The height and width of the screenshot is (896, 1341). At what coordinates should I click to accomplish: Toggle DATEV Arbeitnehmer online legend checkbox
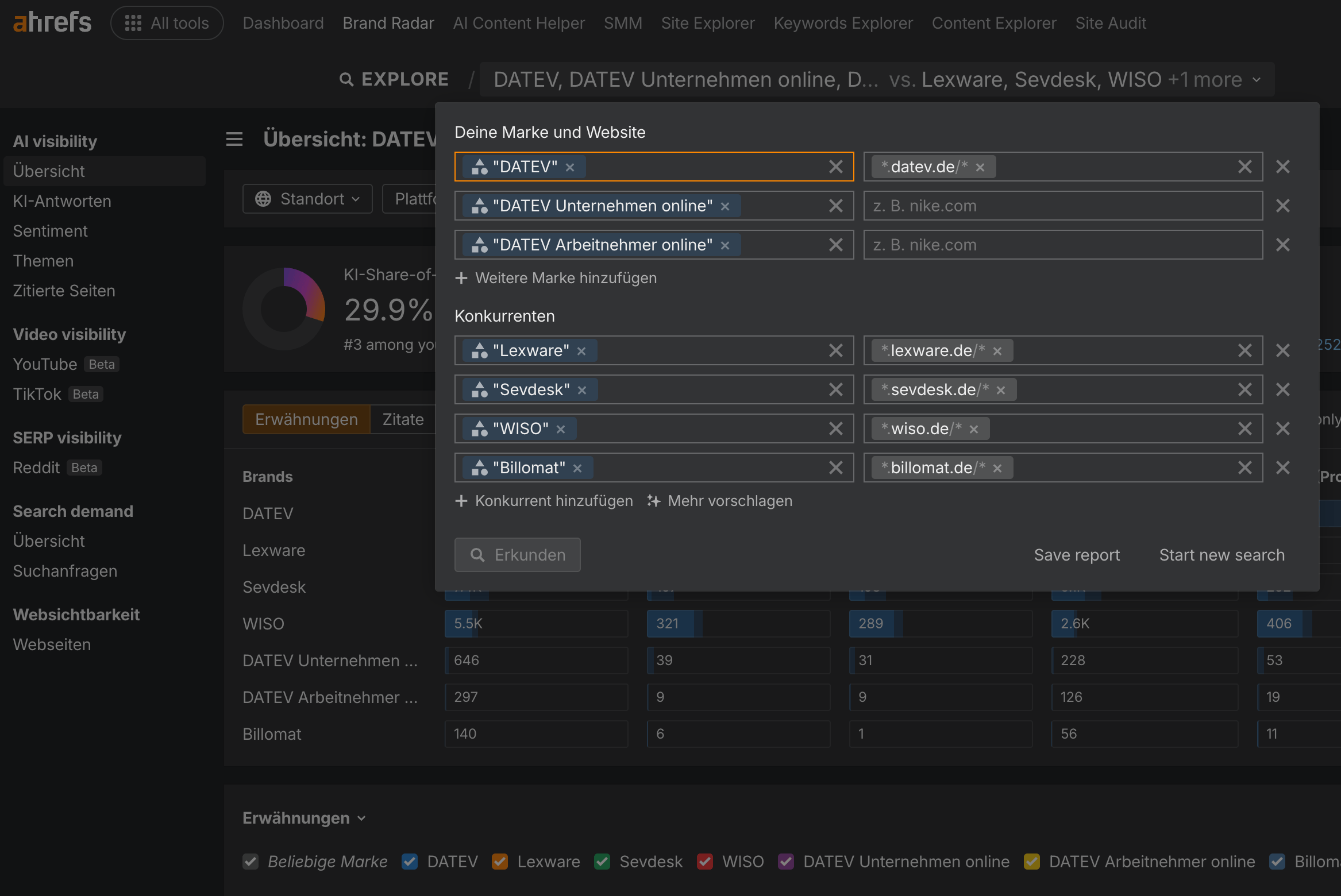coord(1032,862)
